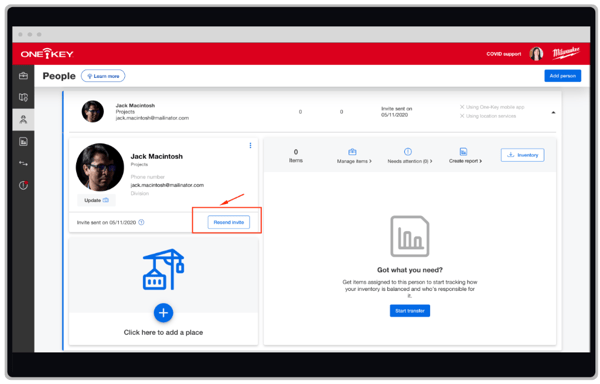Click the 'Using location services' status

tap(488, 116)
